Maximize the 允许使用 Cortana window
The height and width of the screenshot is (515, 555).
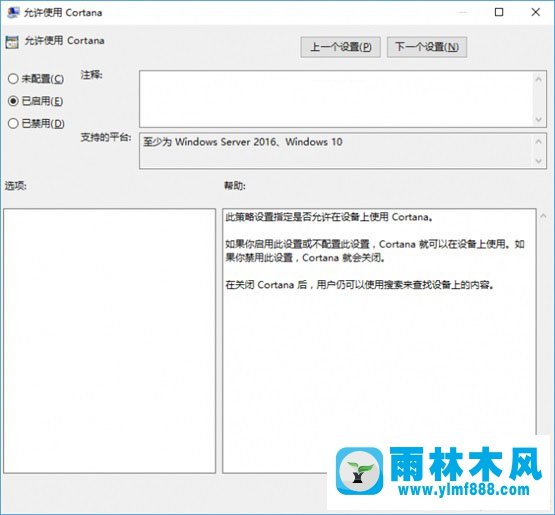[x=499, y=12]
